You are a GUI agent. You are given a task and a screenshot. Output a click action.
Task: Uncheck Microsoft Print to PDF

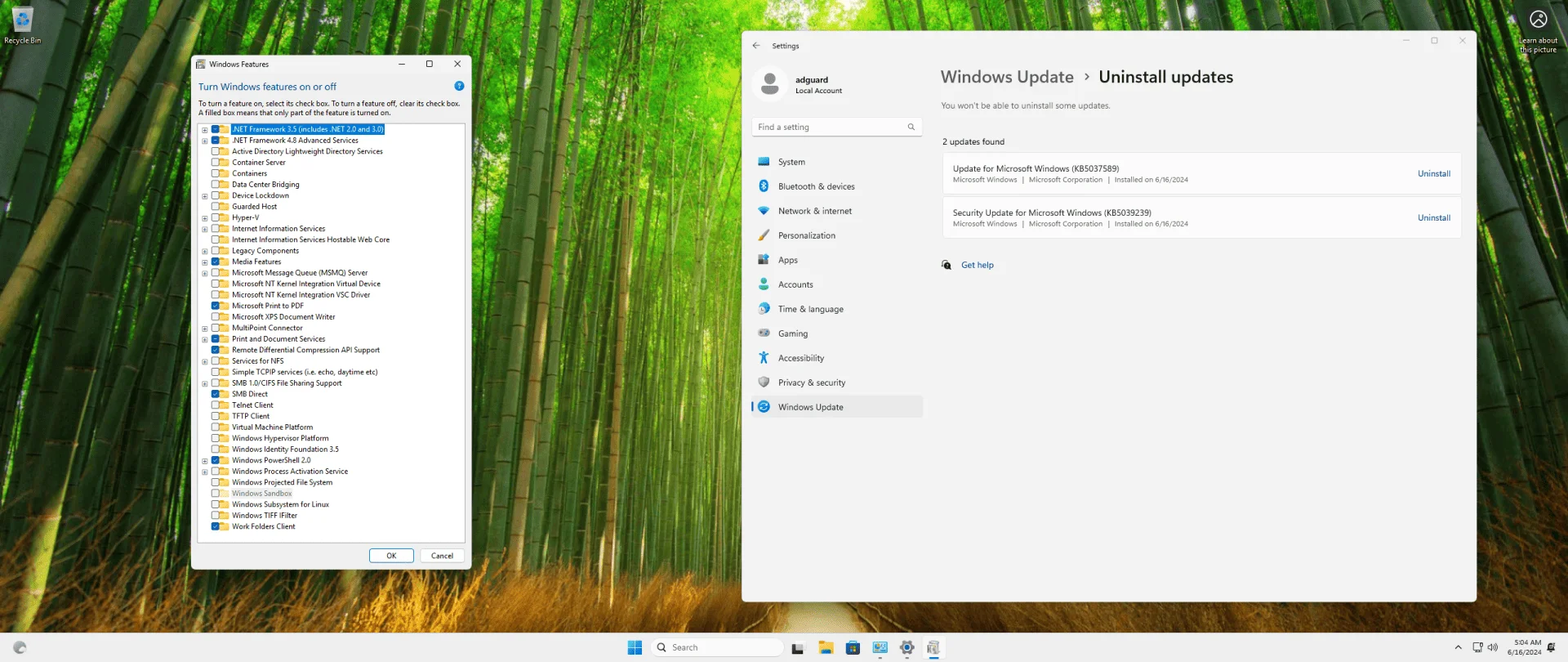pyautogui.click(x=215, y=306)
